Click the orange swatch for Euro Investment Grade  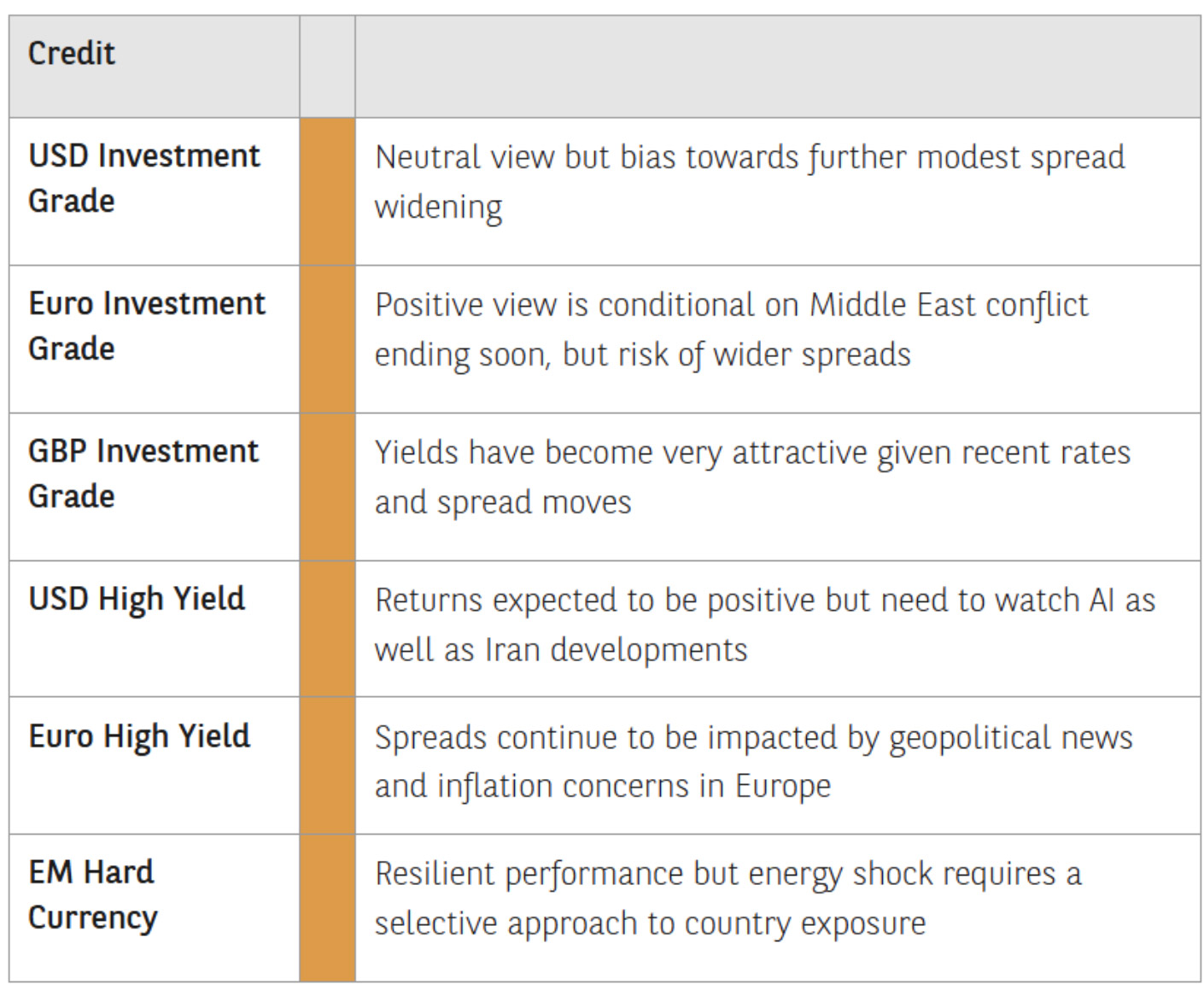327,339
